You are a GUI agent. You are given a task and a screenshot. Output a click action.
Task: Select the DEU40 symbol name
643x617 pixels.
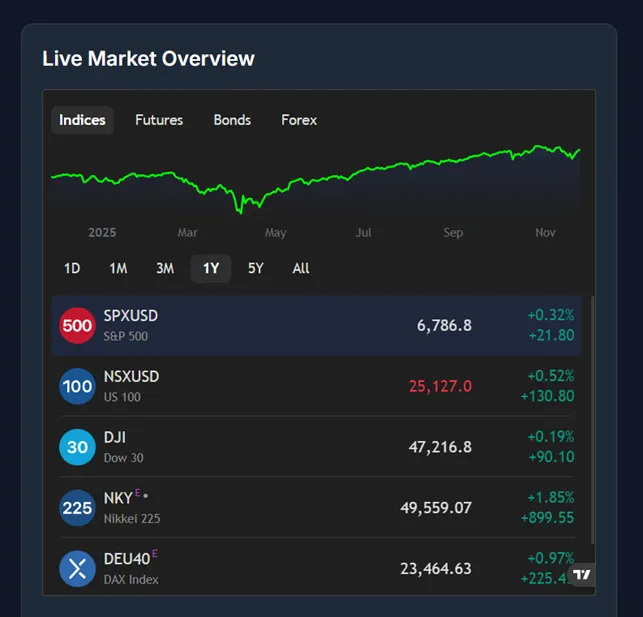(x=127, y=559)
